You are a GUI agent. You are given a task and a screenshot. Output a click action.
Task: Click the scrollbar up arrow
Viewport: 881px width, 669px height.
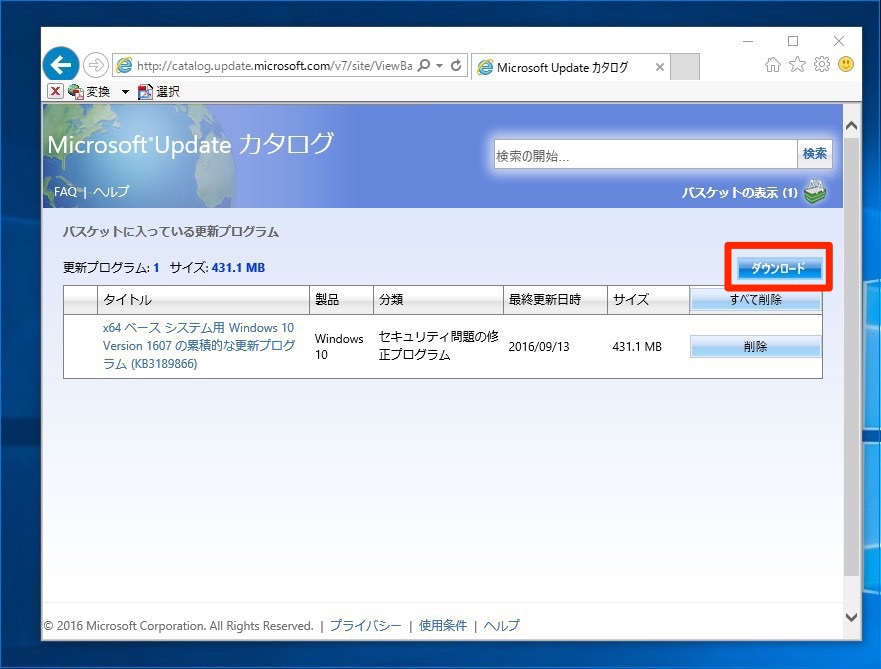point(851,126)
